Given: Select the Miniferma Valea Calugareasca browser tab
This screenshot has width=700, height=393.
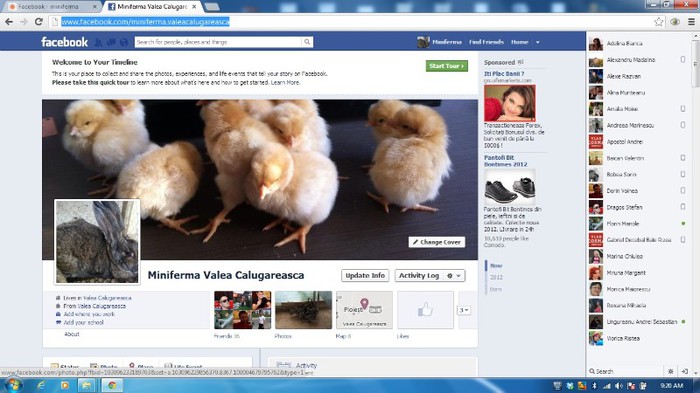Looking at the screenshot, I should click(153, 7).
